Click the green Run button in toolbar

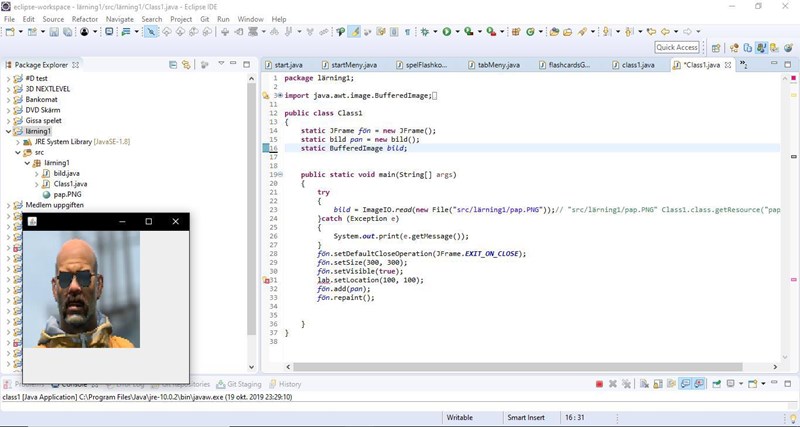446,32
